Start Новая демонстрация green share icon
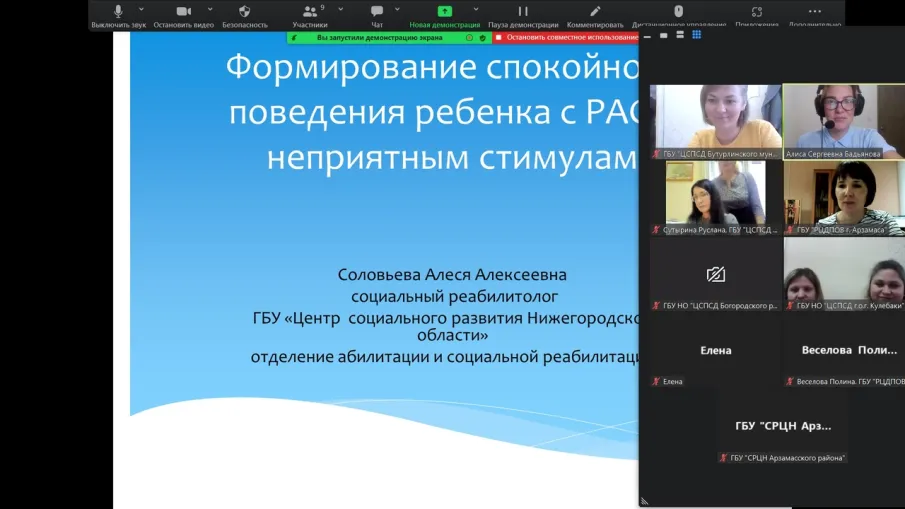Viewport: 905px width, 509px height. tap(444, 11)
